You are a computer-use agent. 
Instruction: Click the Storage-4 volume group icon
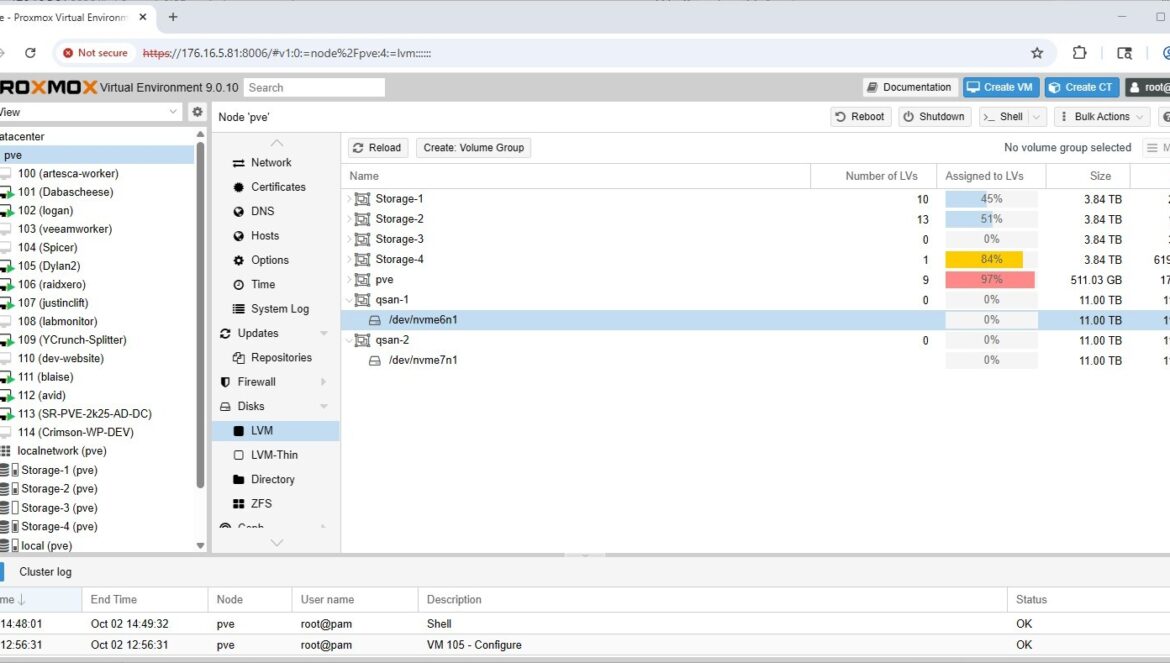coord(362,260)
